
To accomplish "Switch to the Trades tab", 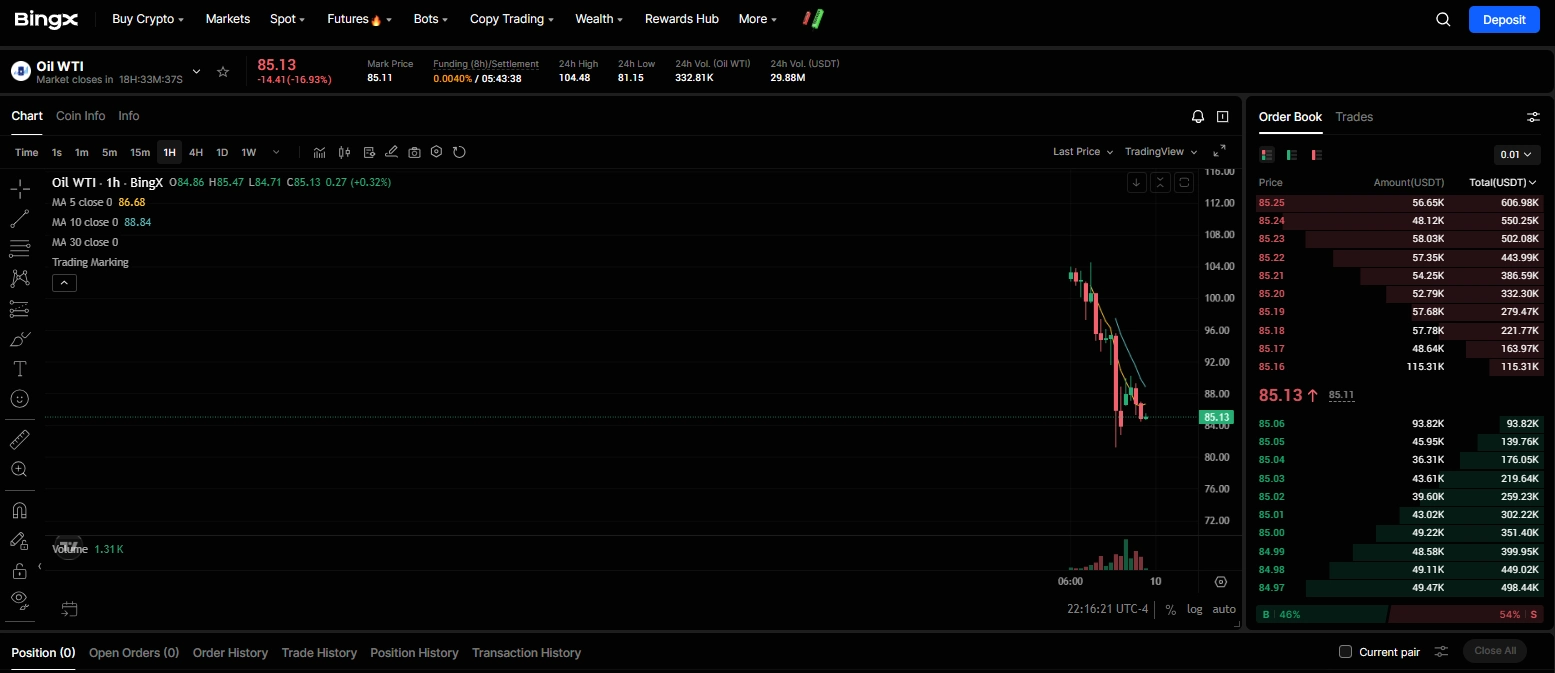I will click(1354, 117).
